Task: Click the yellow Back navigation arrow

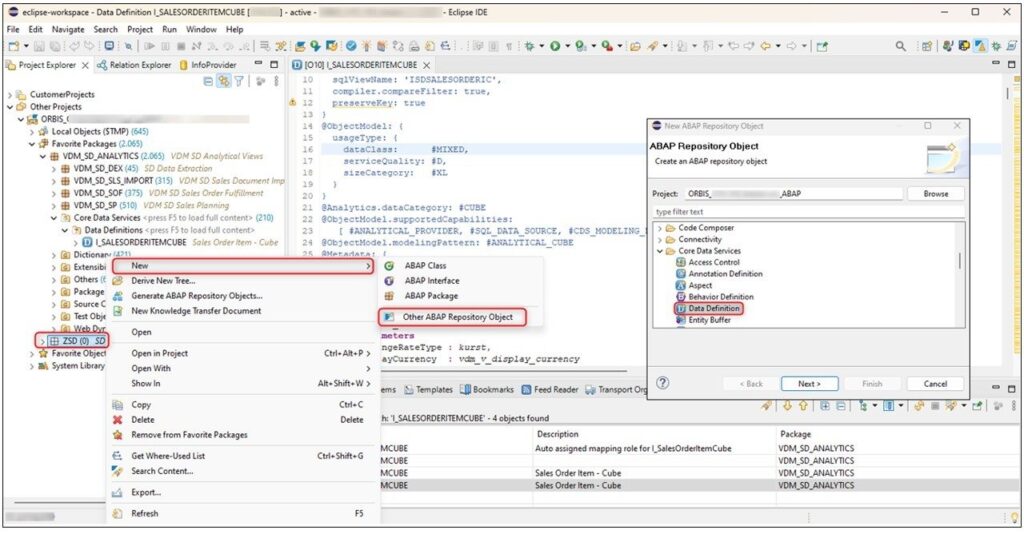Action: click(765, 46)
